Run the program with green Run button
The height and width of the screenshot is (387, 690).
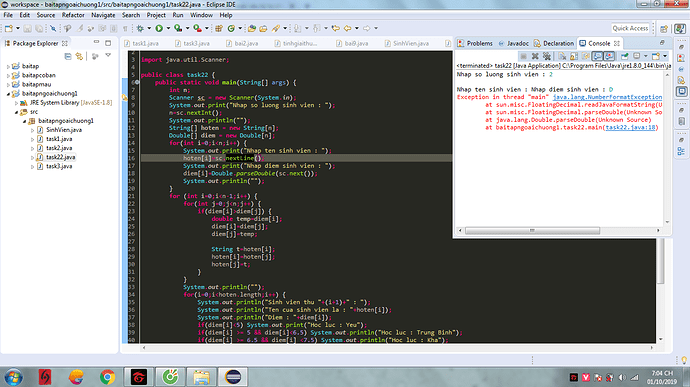[x=159, y=28]
